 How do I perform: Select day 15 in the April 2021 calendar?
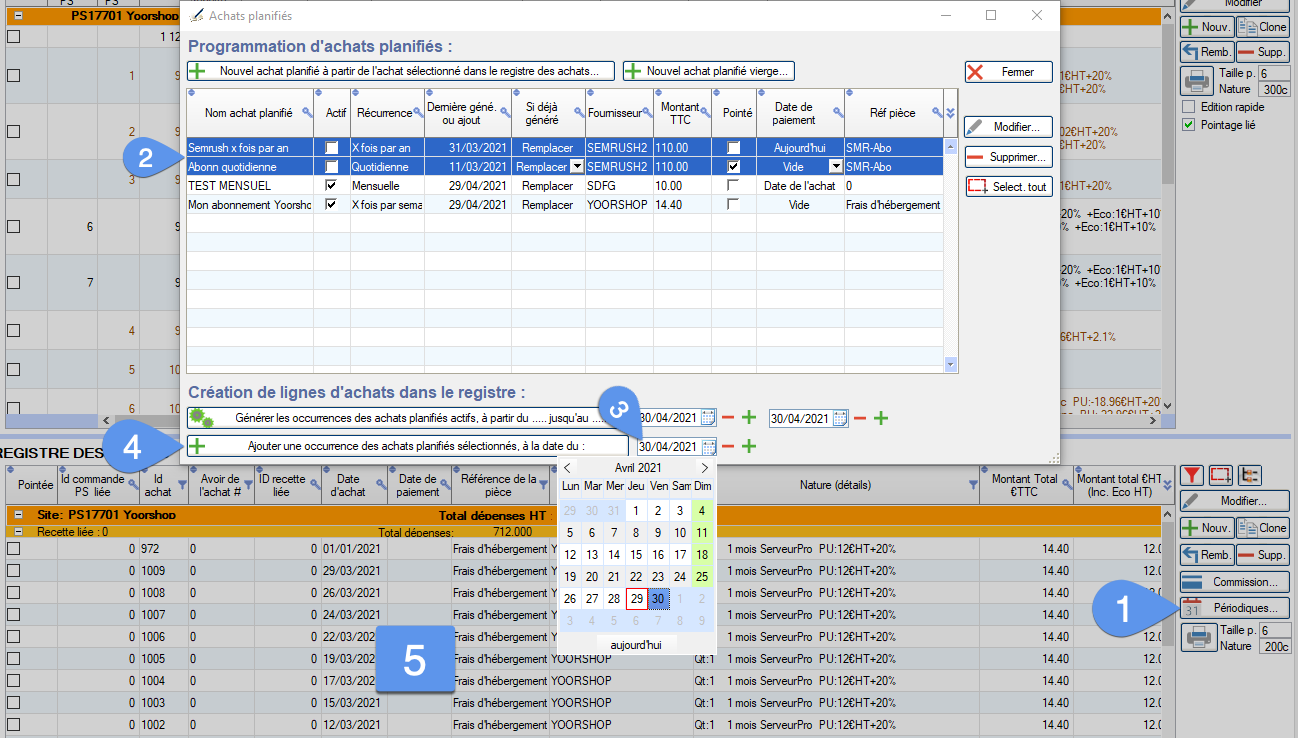pos(636,555)
